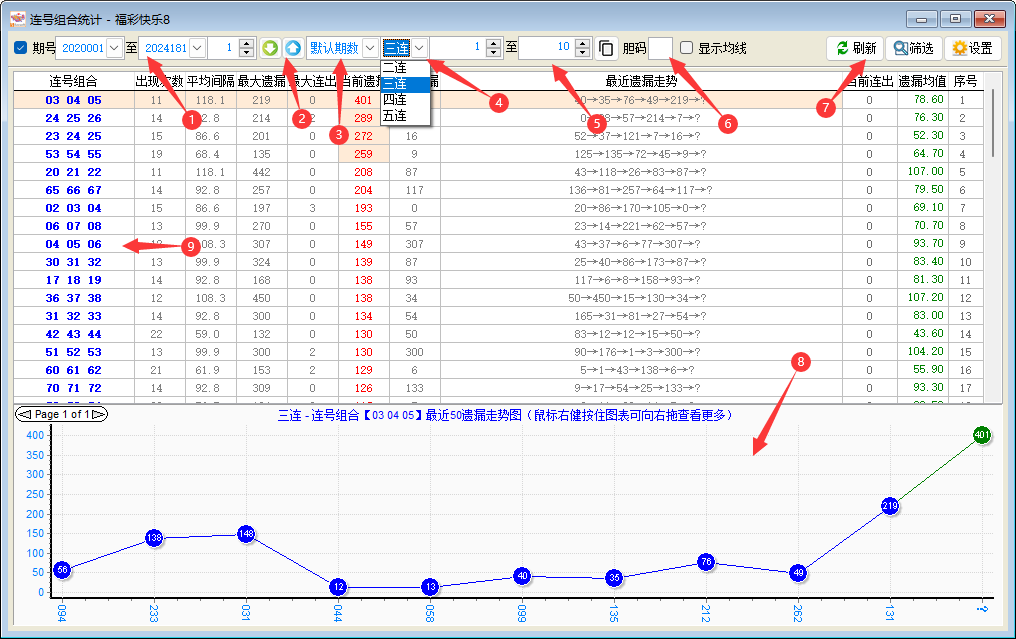This screenshot has width=1016, height=639.
Task: Click the 刷新 refresh button
Action: coord(855,48)
